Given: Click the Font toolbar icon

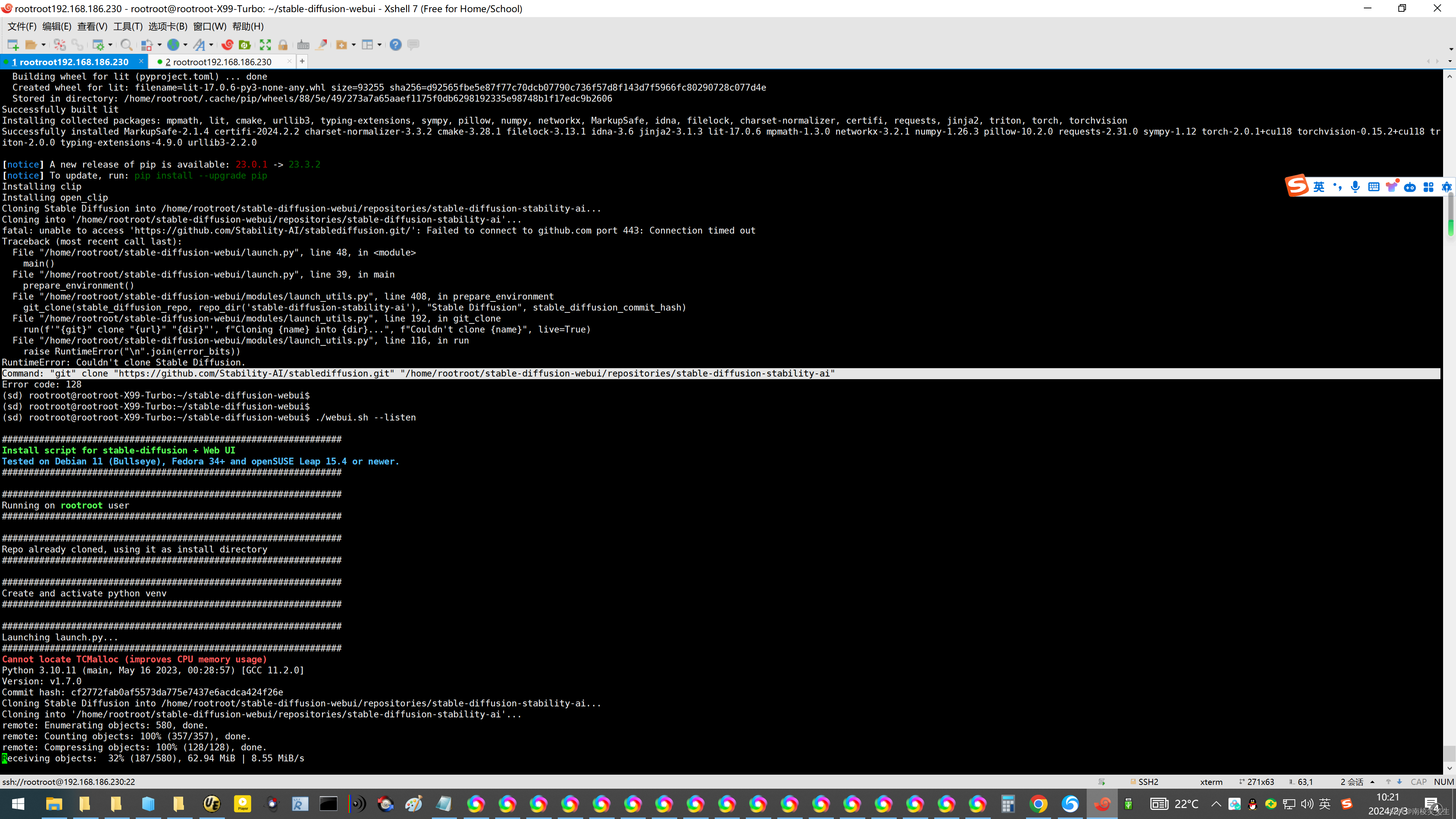Looking at the screenshot, I should point(199,45).
